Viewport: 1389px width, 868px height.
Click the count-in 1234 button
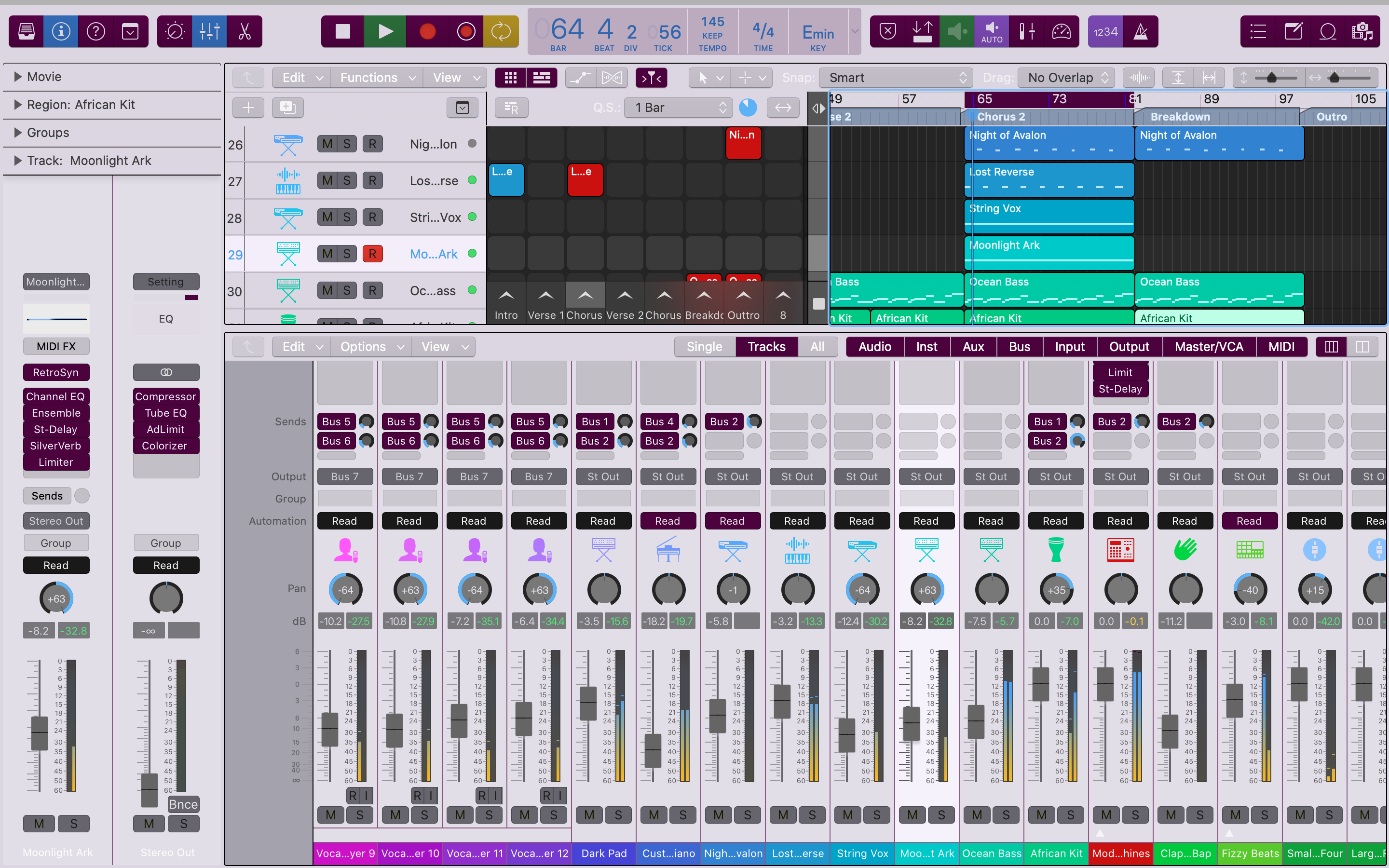(x=1105, y=31)
